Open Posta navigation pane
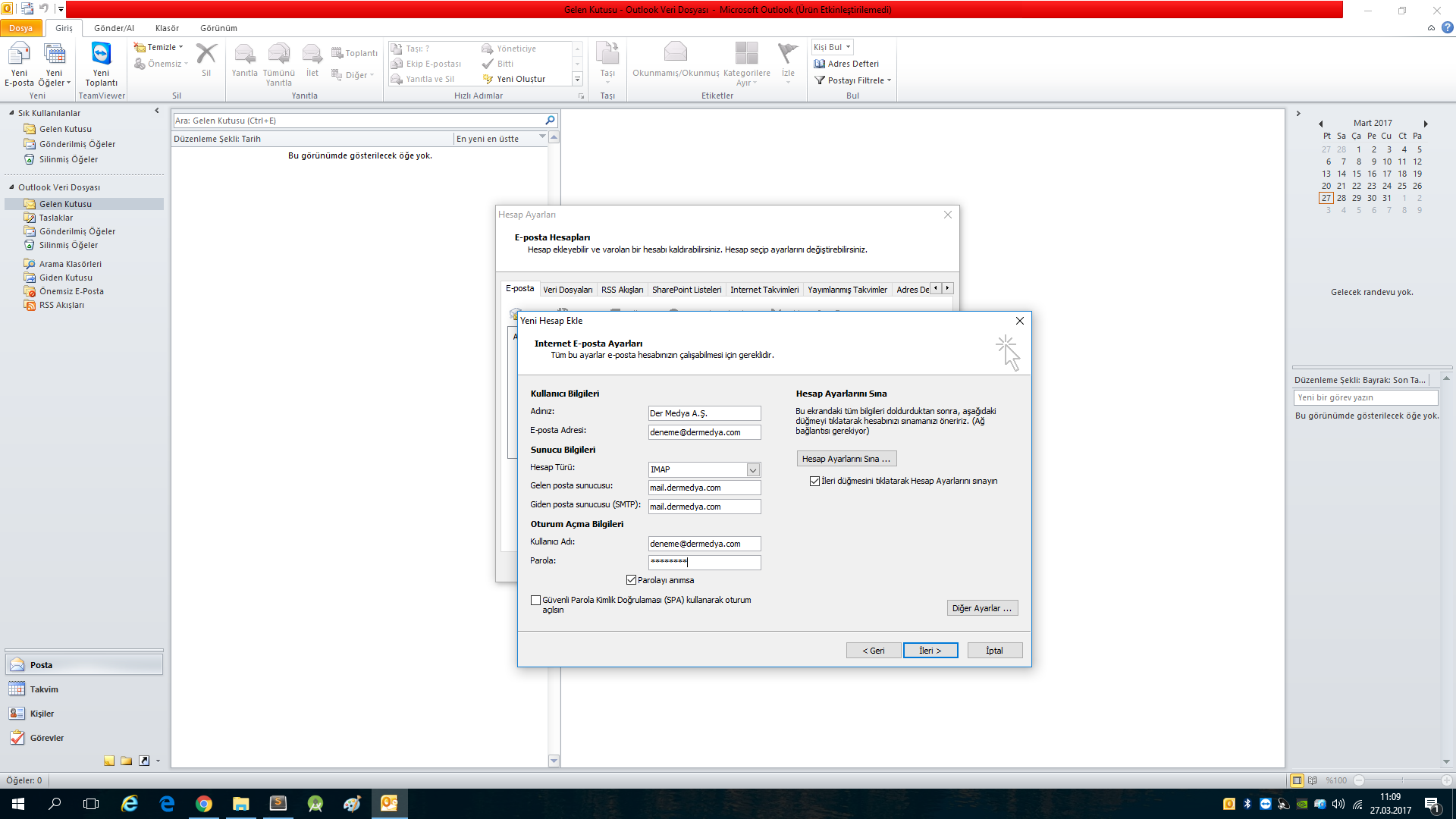 click(84, 665)
